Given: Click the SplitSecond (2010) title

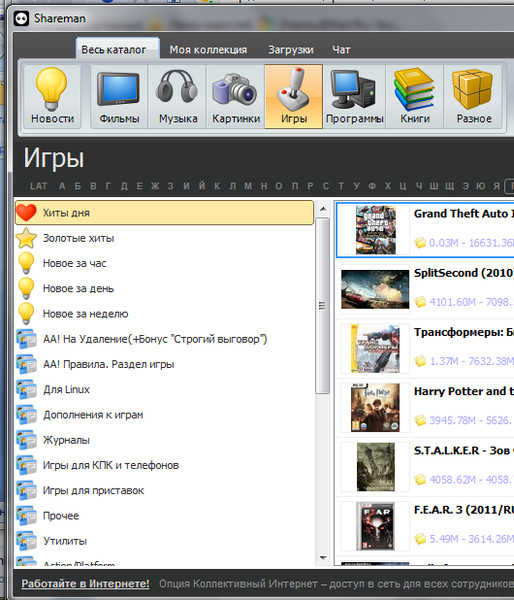Looking at the screenshot, I should tap(463, 273).
